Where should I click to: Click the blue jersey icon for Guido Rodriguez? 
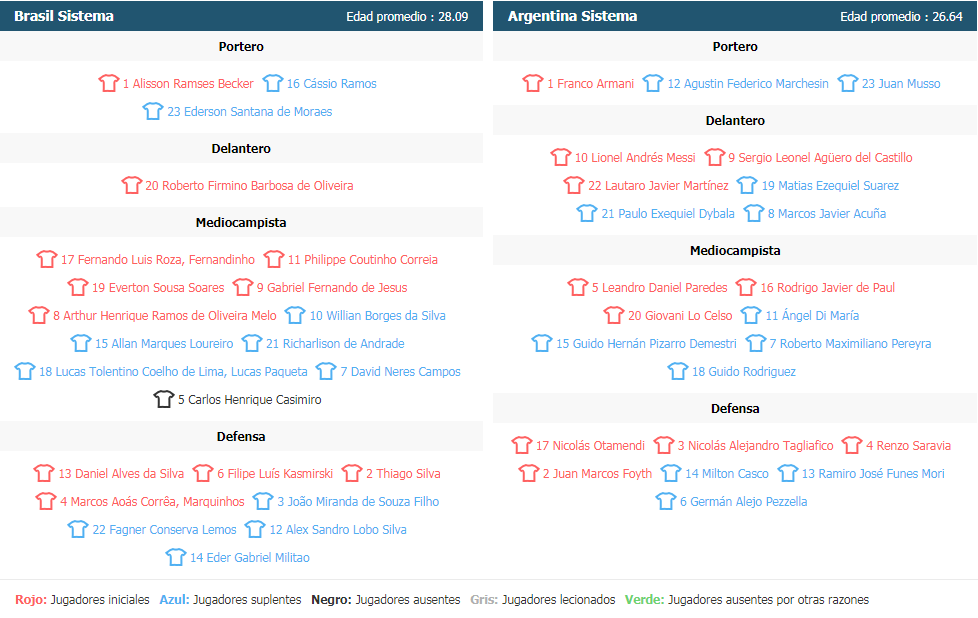coord(678,372)
